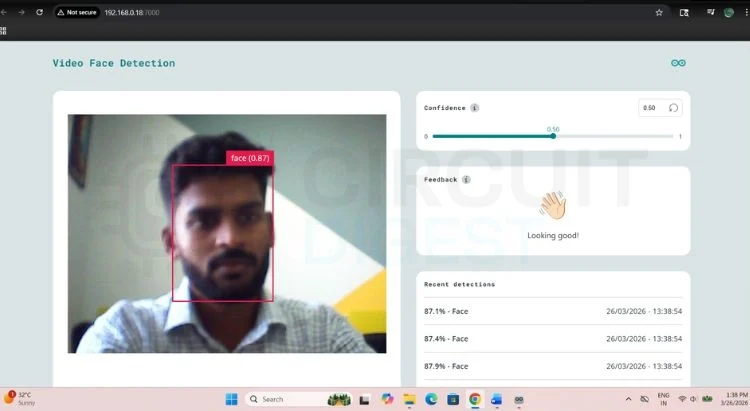The width and height of the screenshot is (750, 411).
Task: Open the Arduino app on the taskbar
Action: pos(519,399)
